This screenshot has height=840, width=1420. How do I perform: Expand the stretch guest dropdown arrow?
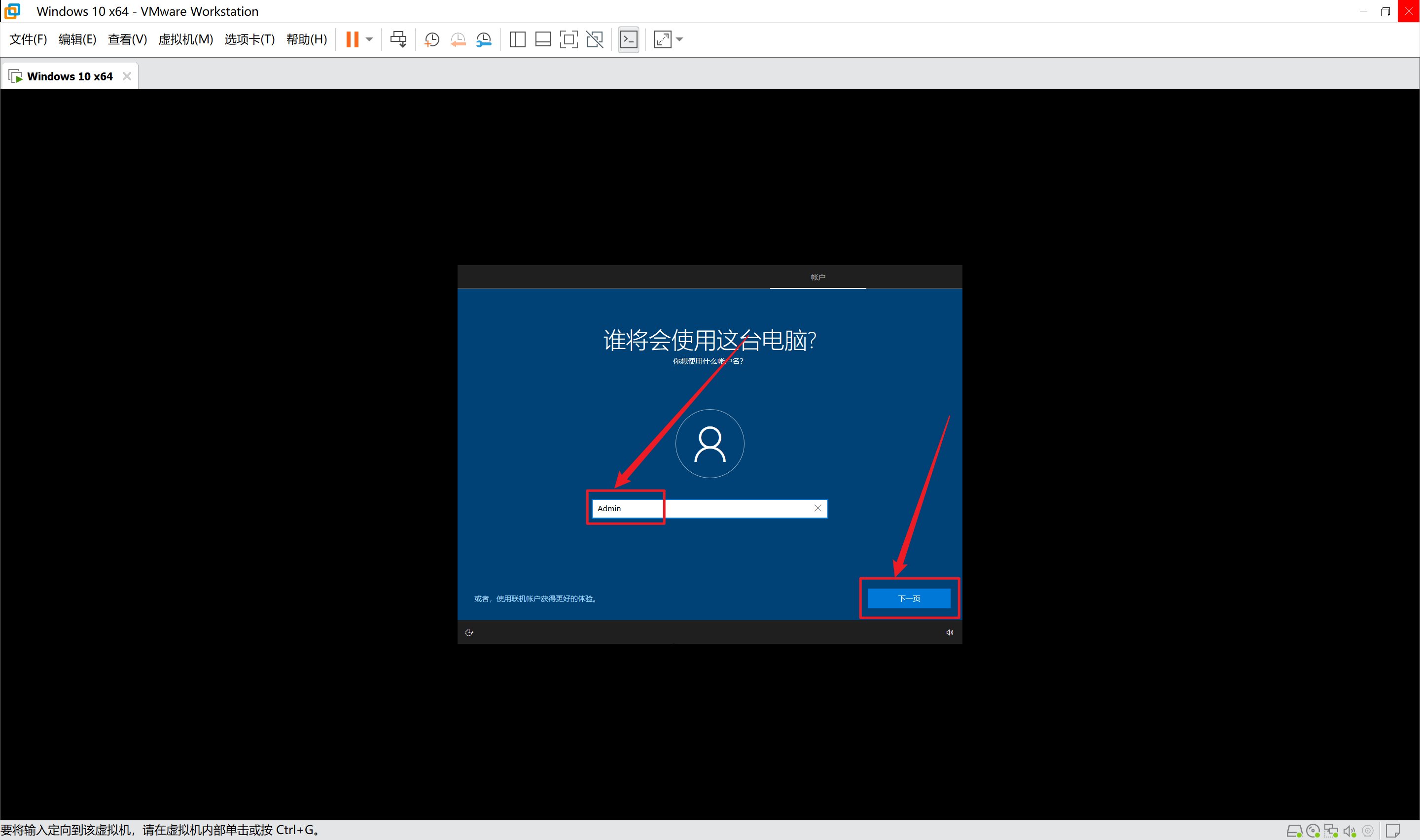679,39
